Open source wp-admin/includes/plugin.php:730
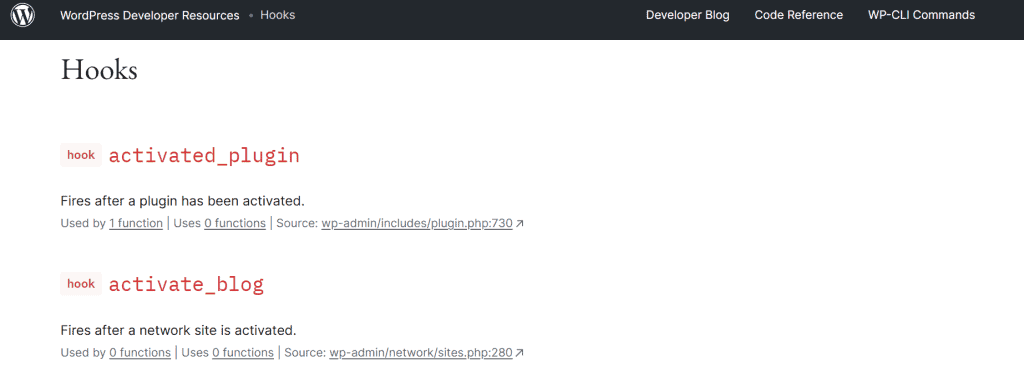The height and width of the screenshot is (376, 1024). click(x=417, y=223)
